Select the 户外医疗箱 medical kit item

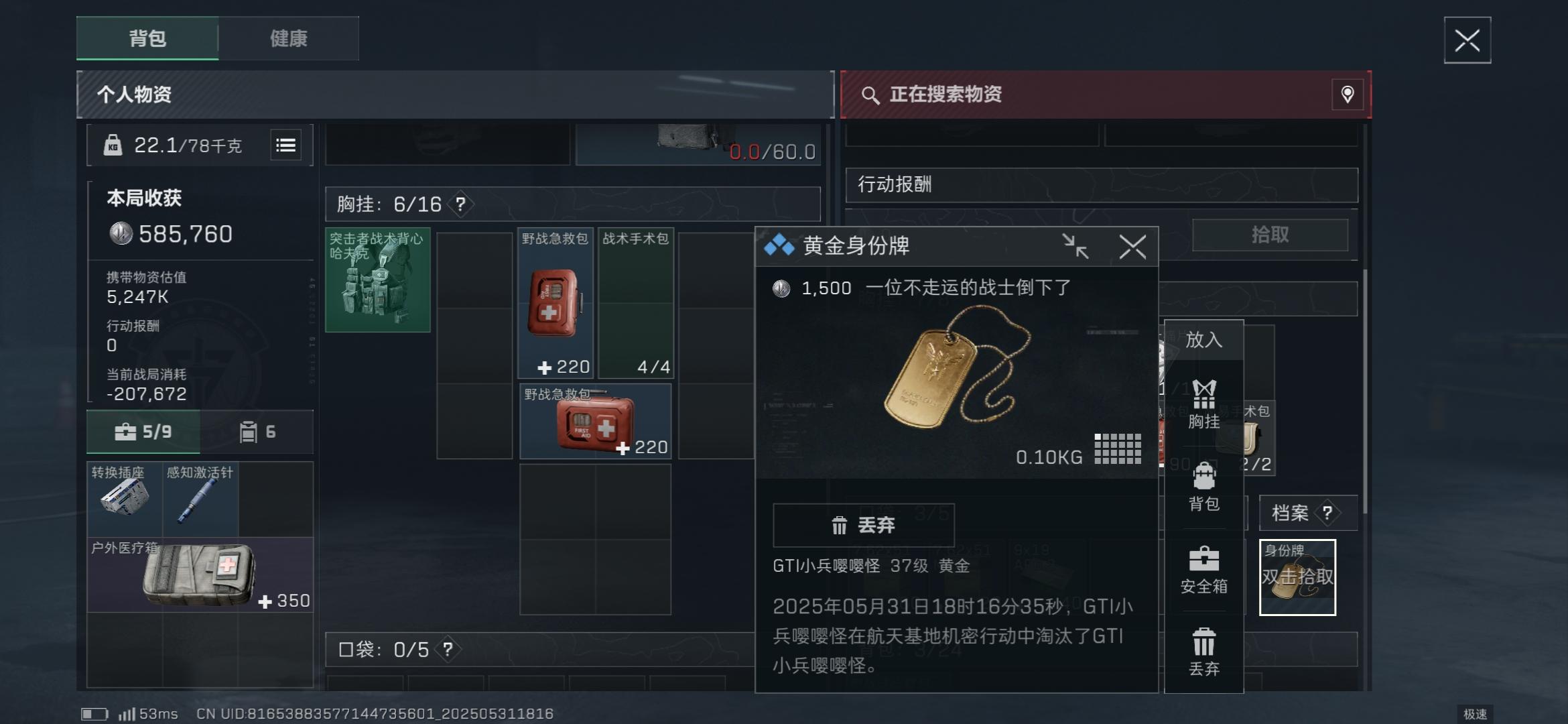[x=200, y=575]
